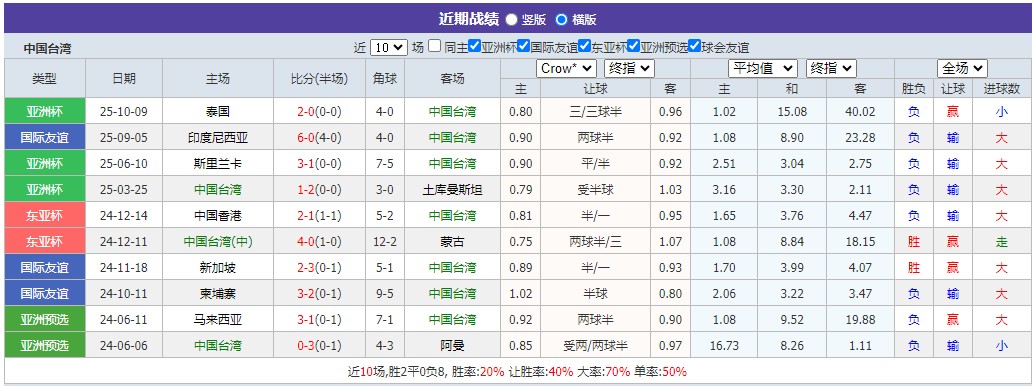Image resolution: width=1034 pixels, height=386 pixels.
Task: Click the 斯里兰卡 team link
Action: pyautogui.click(x=218, y=164)
